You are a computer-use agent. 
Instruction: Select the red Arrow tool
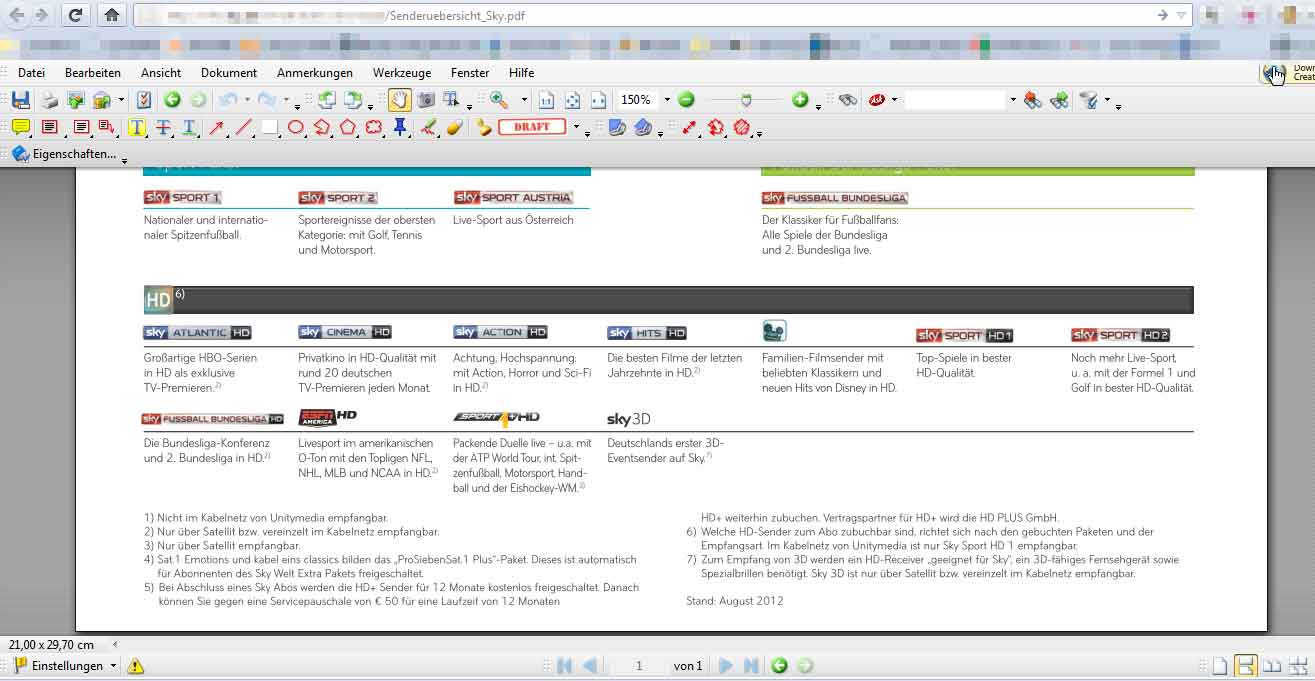216,127
